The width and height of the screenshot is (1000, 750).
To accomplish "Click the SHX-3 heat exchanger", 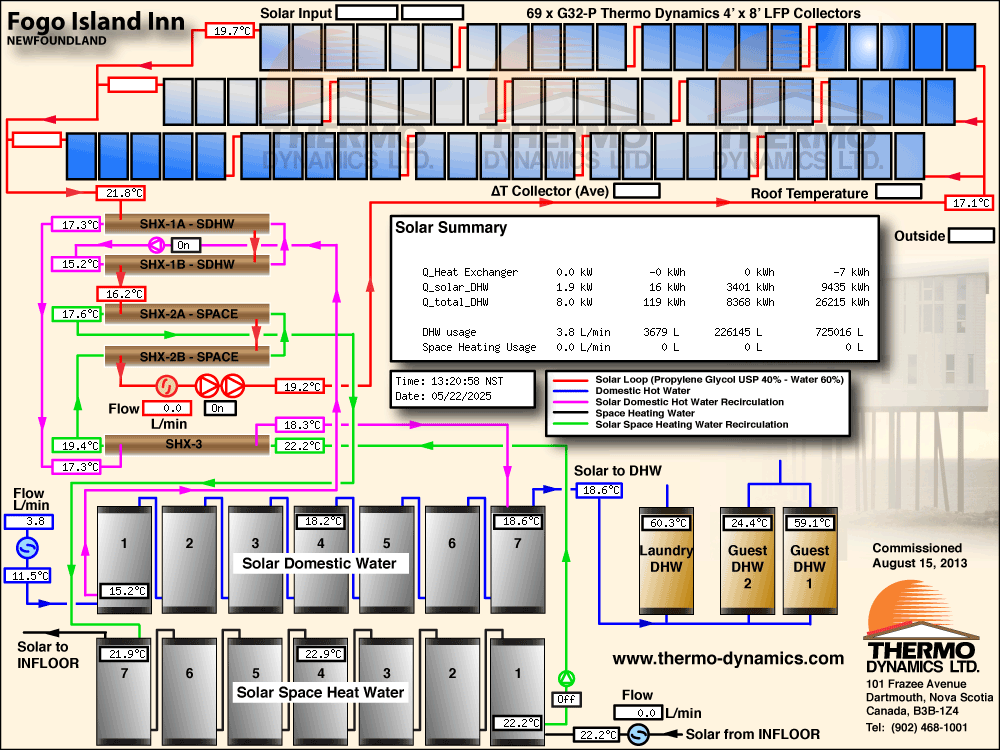I will [187, 444].
